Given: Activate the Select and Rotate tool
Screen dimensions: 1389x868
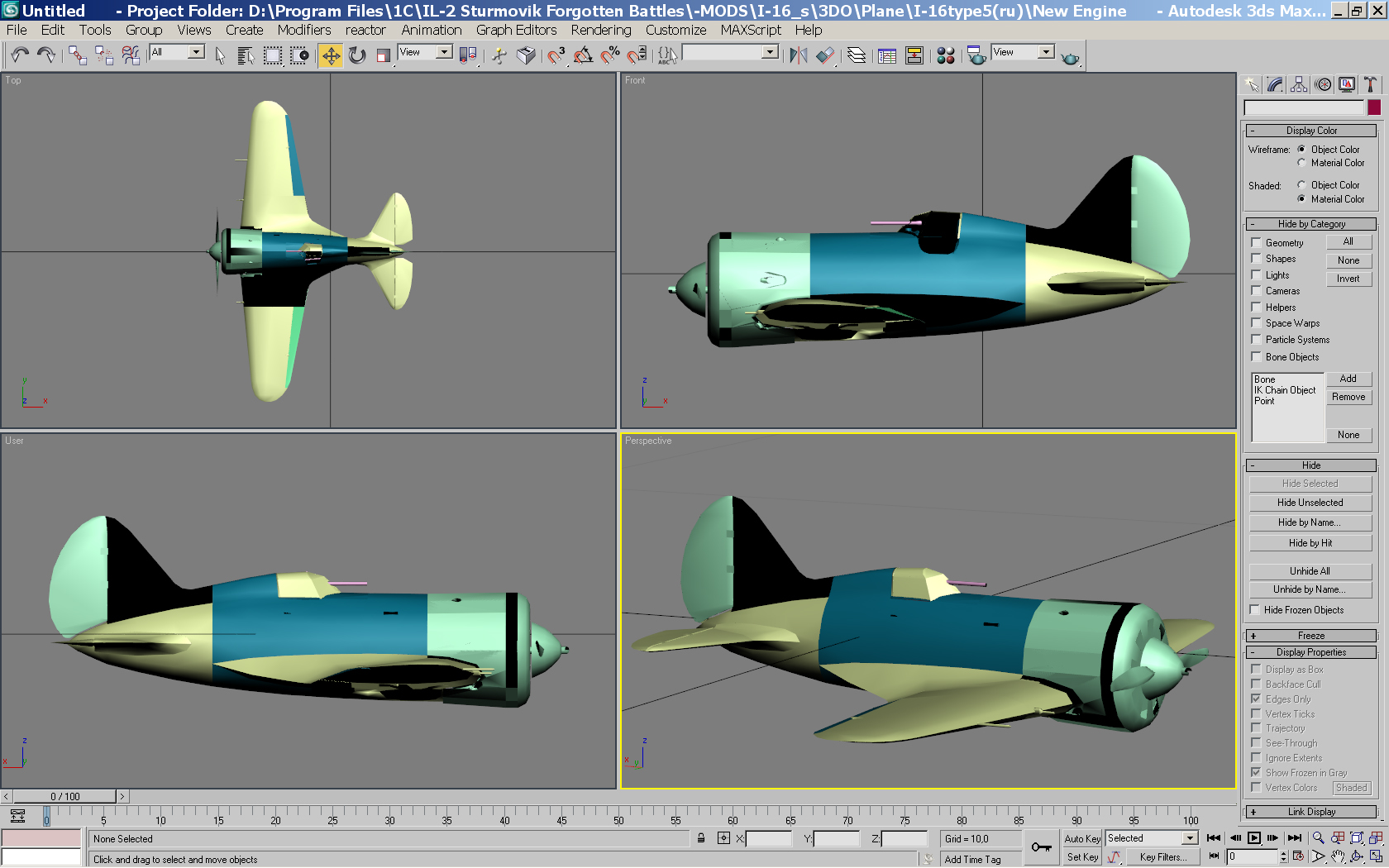Looking at the screenshot, I should (x=357, y=55).
